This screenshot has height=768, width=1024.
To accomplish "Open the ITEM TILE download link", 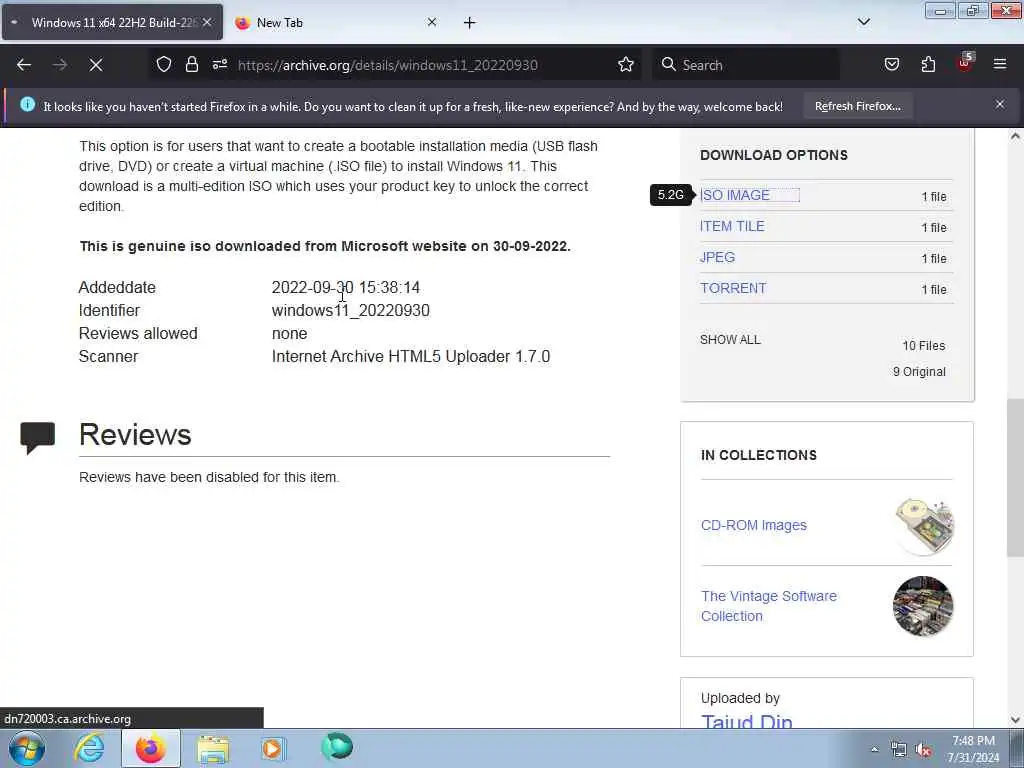I will 732,226.
